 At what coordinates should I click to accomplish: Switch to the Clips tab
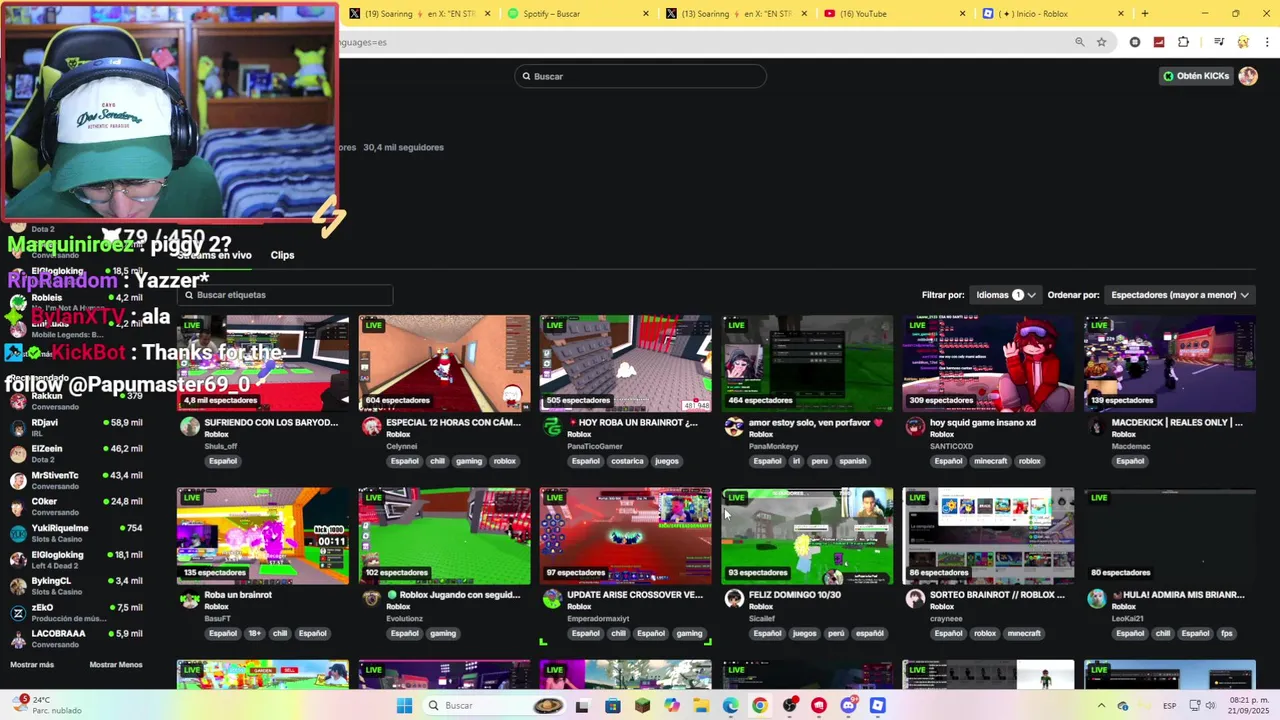pos(282,255)
